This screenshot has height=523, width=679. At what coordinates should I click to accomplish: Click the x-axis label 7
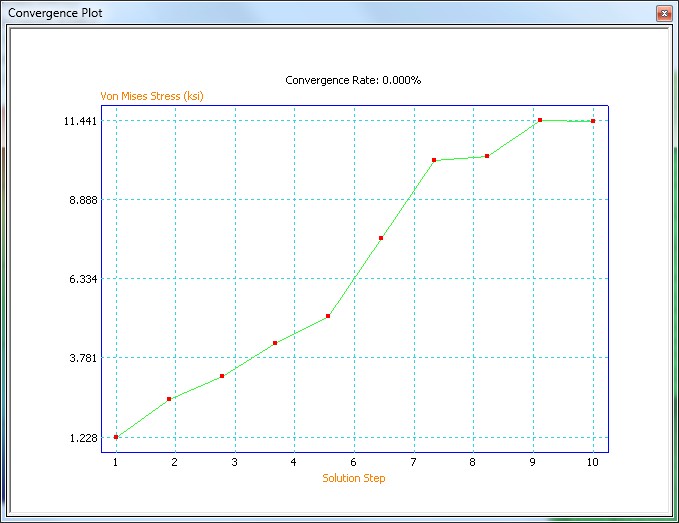[x=413, y=462]
